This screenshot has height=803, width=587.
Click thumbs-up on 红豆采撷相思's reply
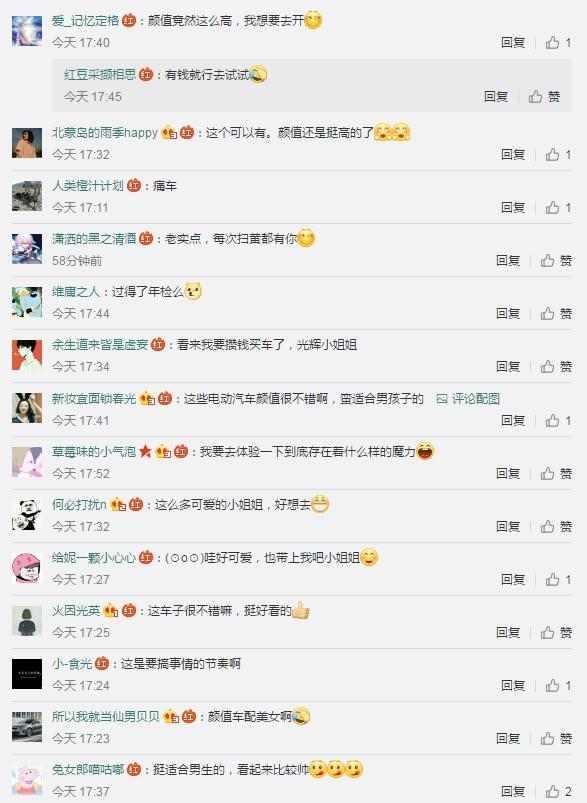click(544, 96)
